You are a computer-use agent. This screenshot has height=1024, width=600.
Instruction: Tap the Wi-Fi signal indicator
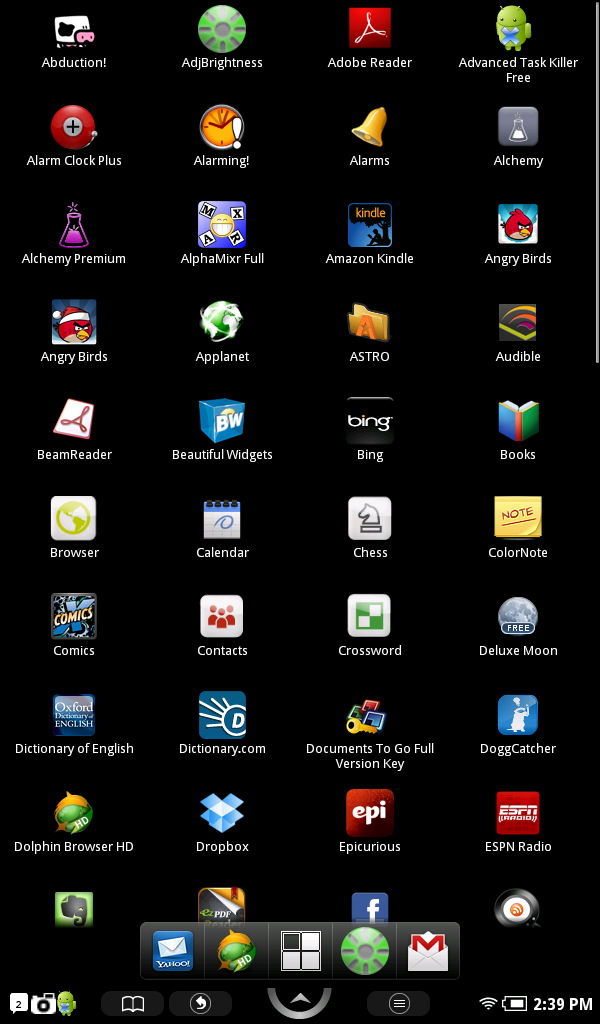pos(487,1003)
